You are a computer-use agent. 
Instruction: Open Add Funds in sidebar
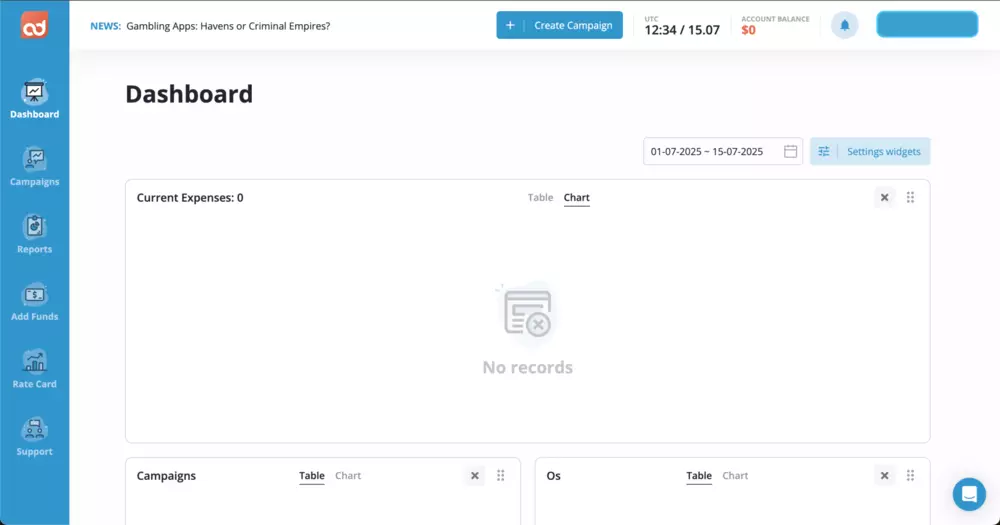tap(34, 302)
